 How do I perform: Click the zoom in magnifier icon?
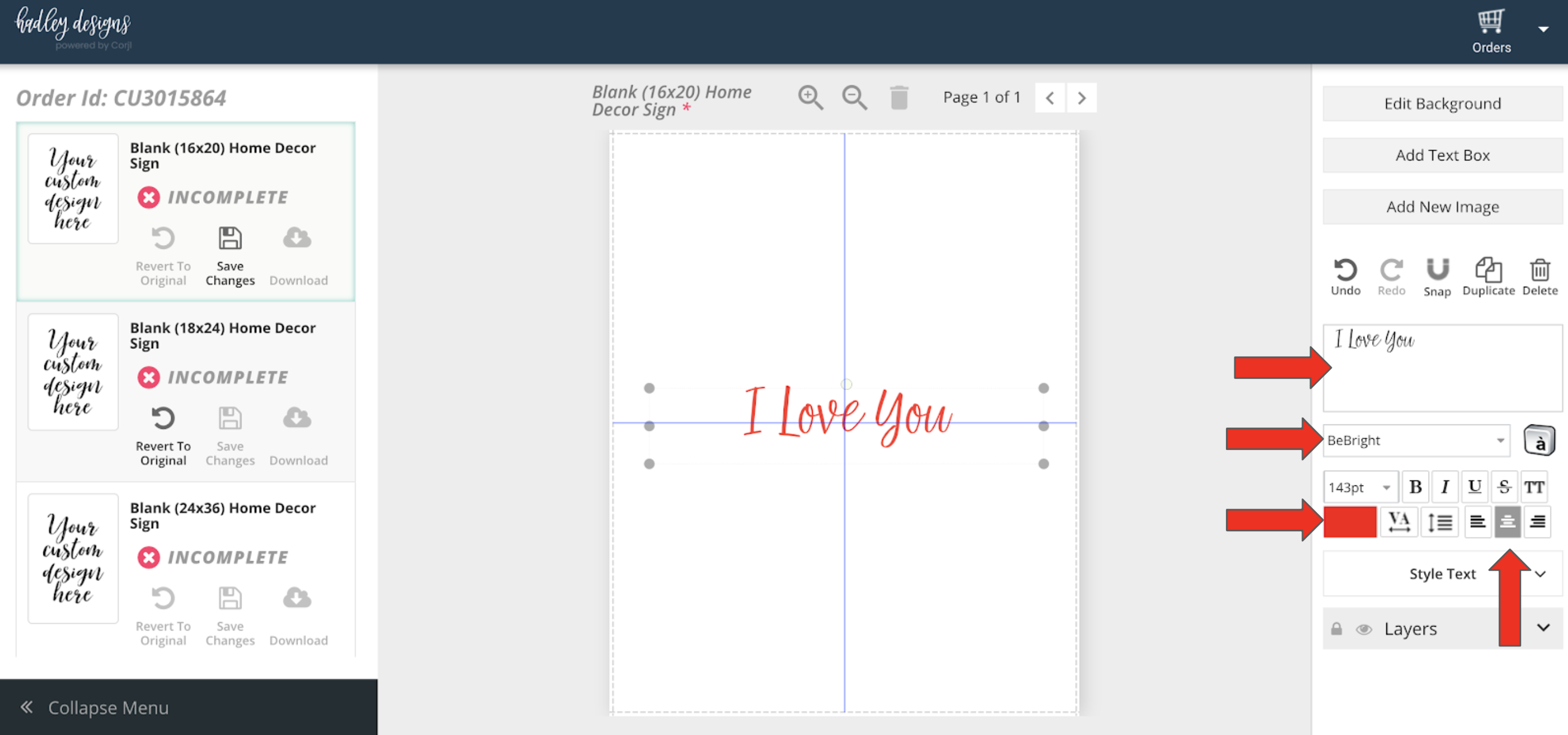point(810,98)
